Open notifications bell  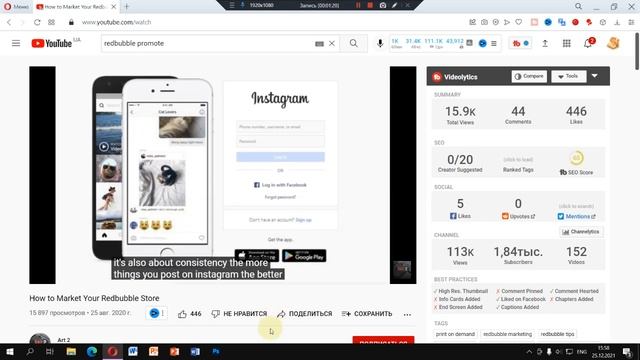[x=588, y=43]
